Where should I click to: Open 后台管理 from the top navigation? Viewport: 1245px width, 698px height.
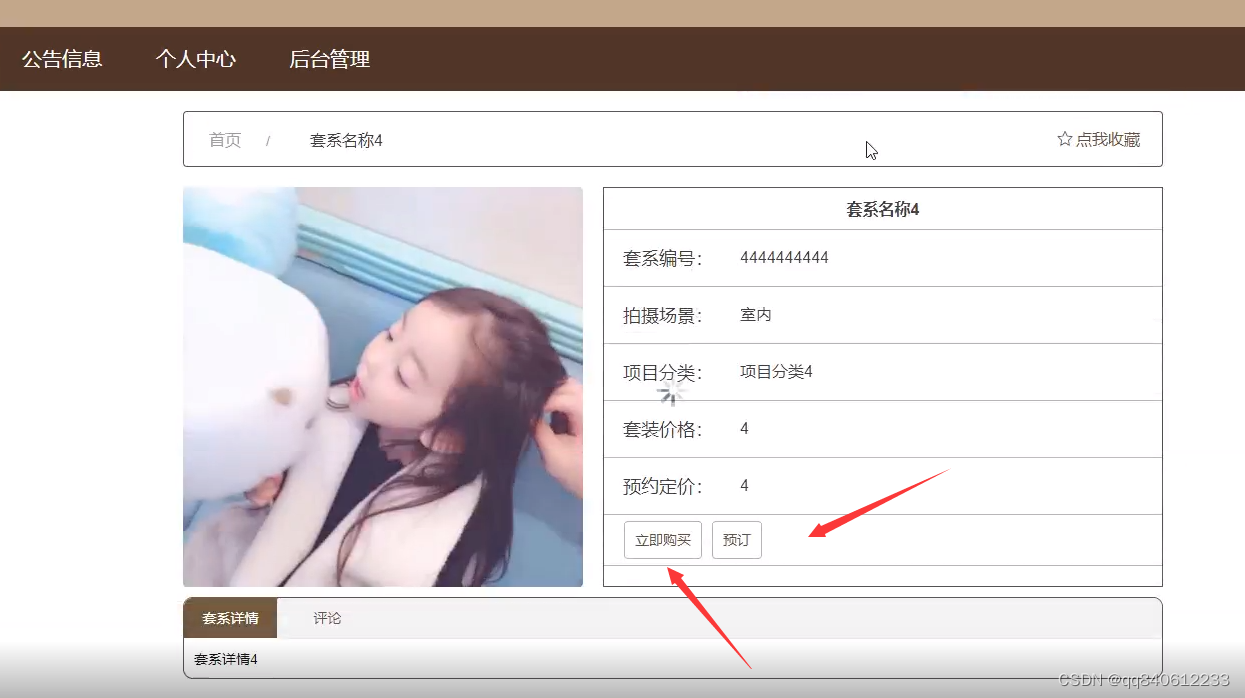[329, 59]
